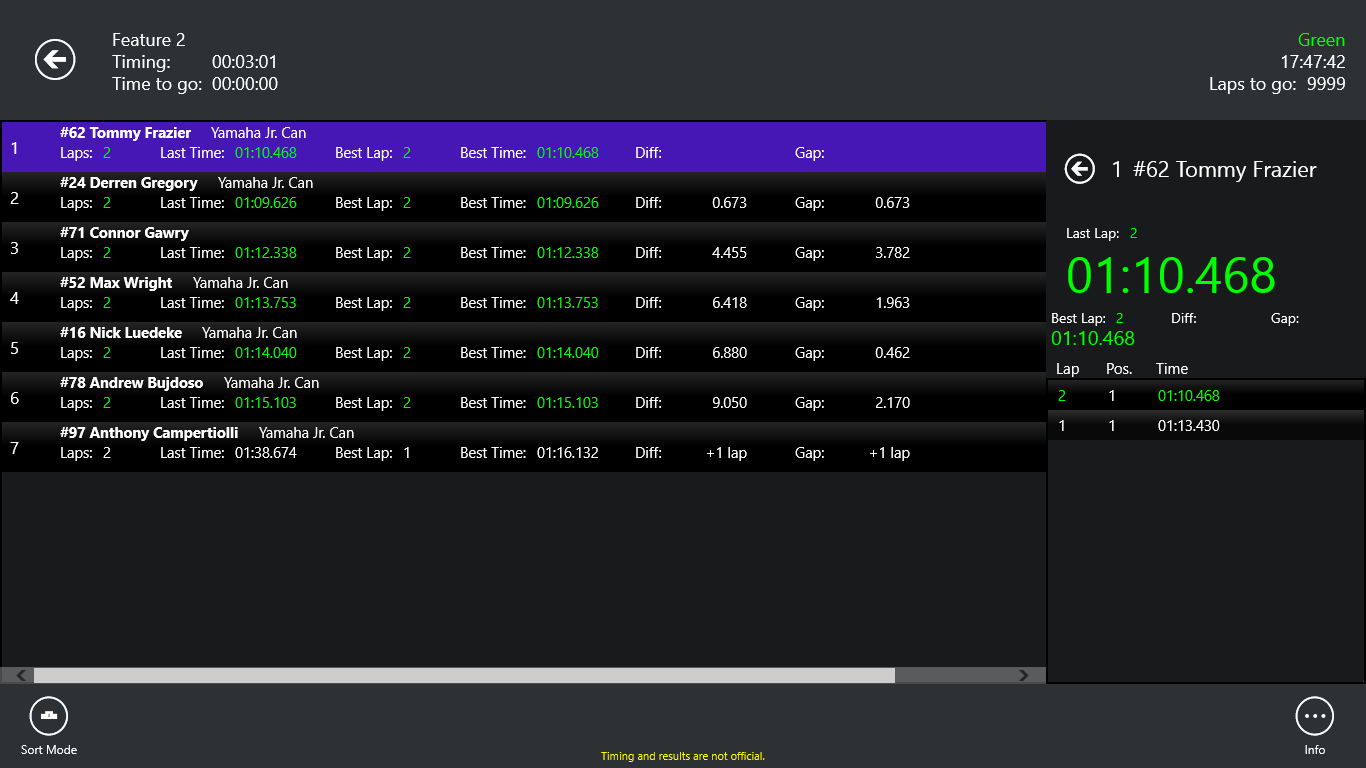1366x768 pixels.
Task: Click the scrollbar's left arrow chevron
Action: [20, 675]
